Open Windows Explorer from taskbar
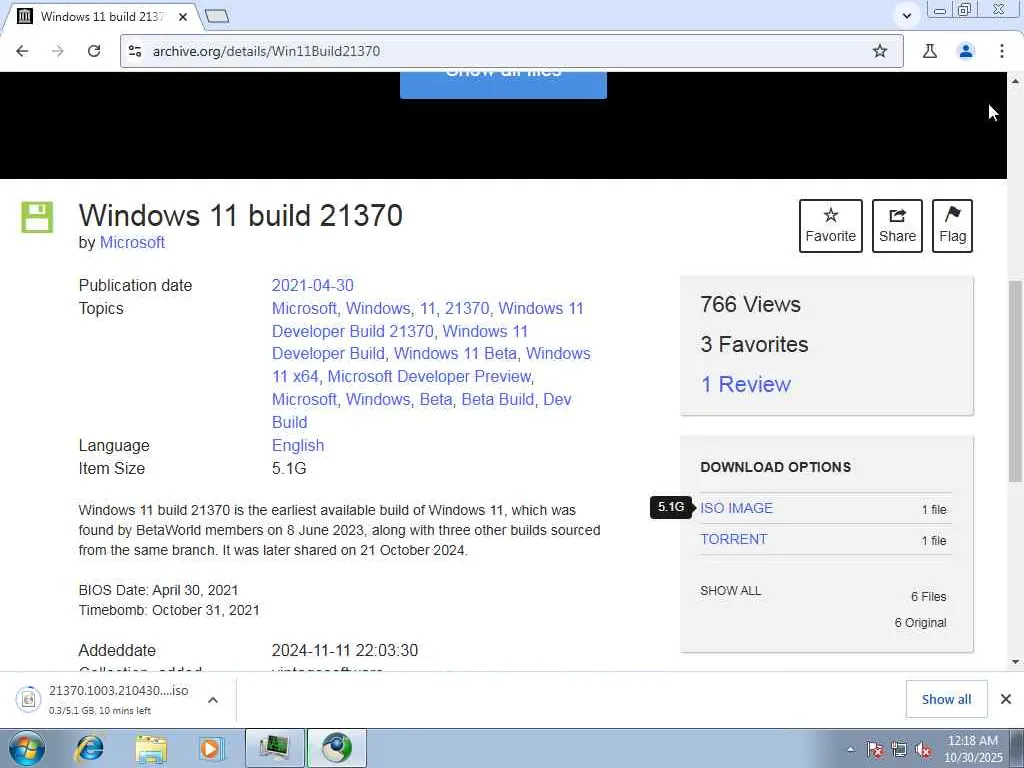This screenshot has width=1024, height=768. [x=151, y=748]
